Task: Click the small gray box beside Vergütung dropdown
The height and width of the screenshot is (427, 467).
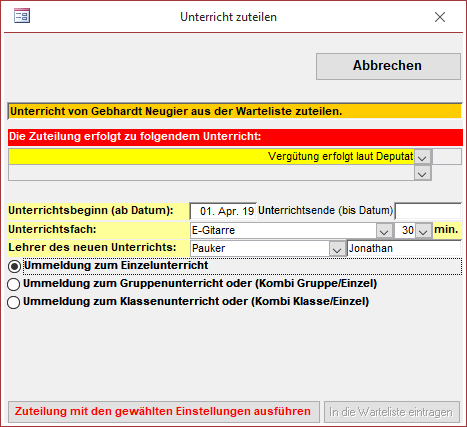Action: point(447,157)
